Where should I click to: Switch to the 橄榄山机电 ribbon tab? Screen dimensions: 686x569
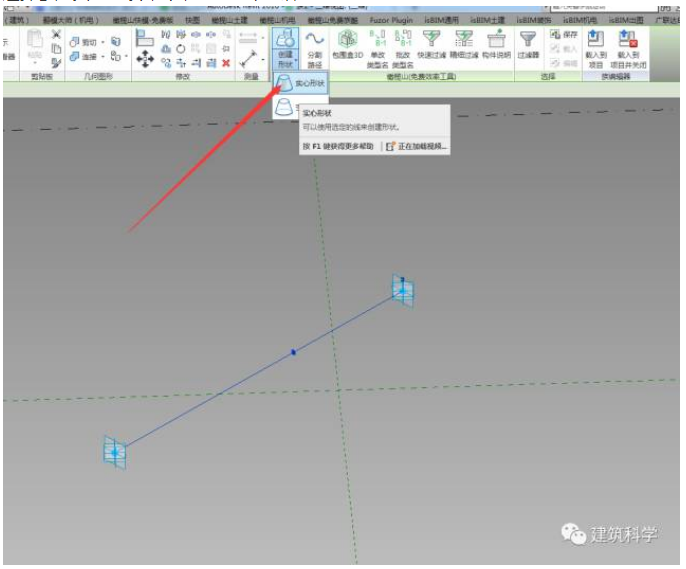[277, 20]
